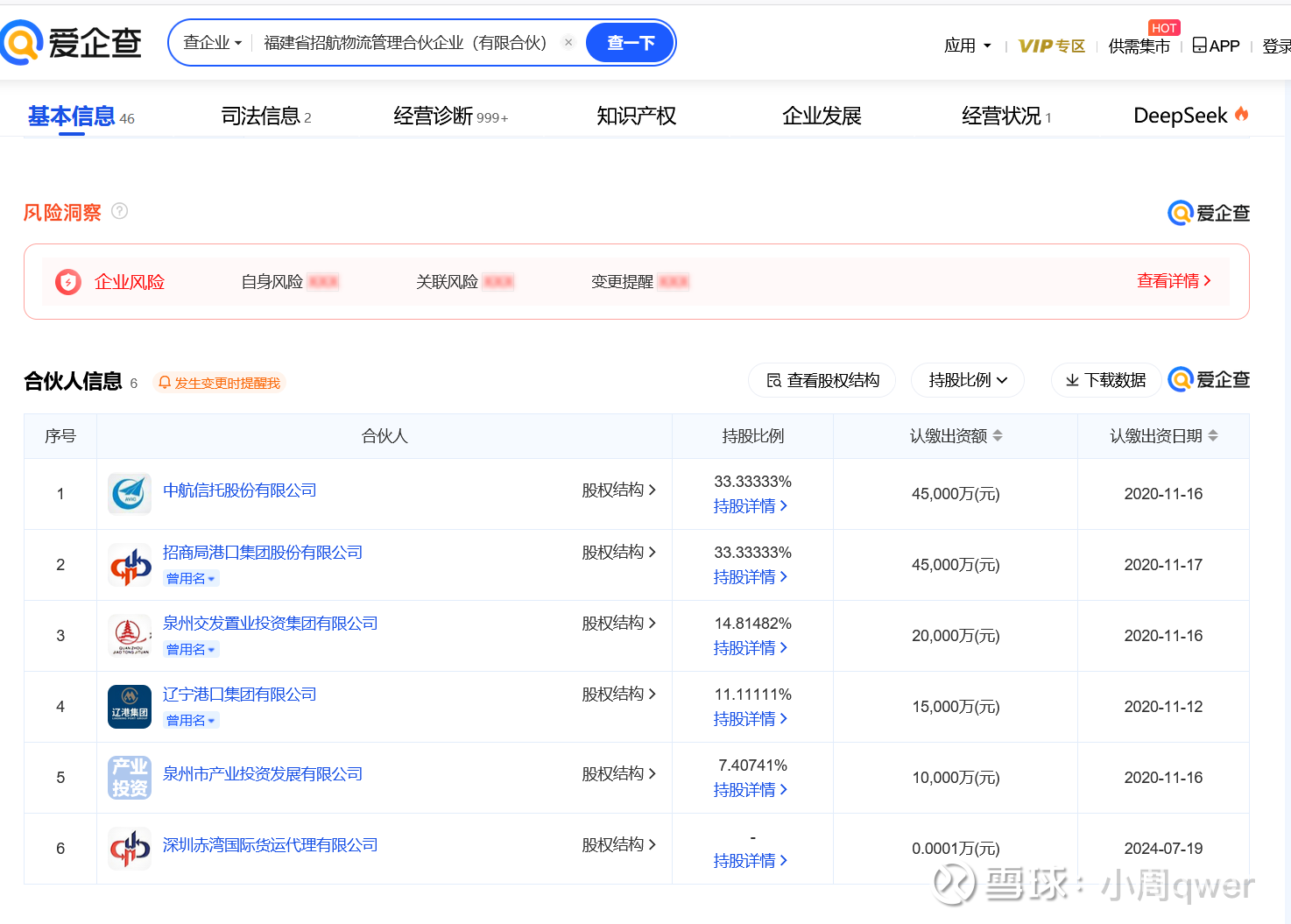1291x924 pixels.
Task: Switch to the 经营诊断 tab
Action: coord(450,116)
